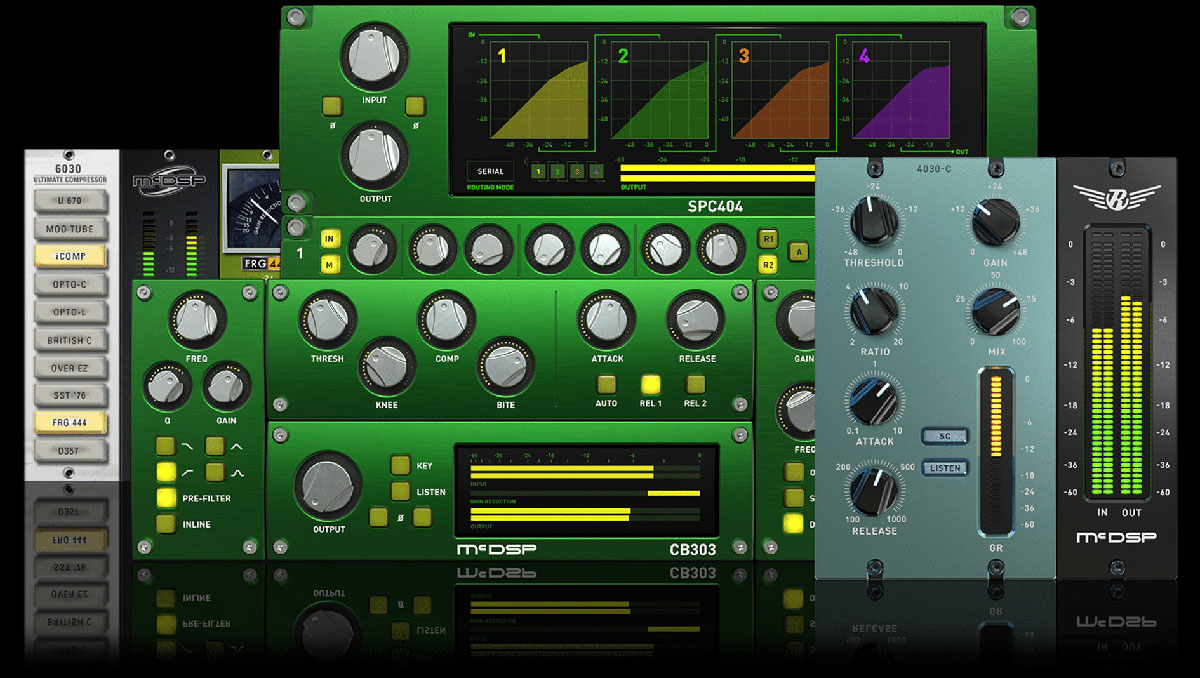Click the RELEASE knob in CB303
This screenshot has width=1200, height=678.
pos(697,321)
